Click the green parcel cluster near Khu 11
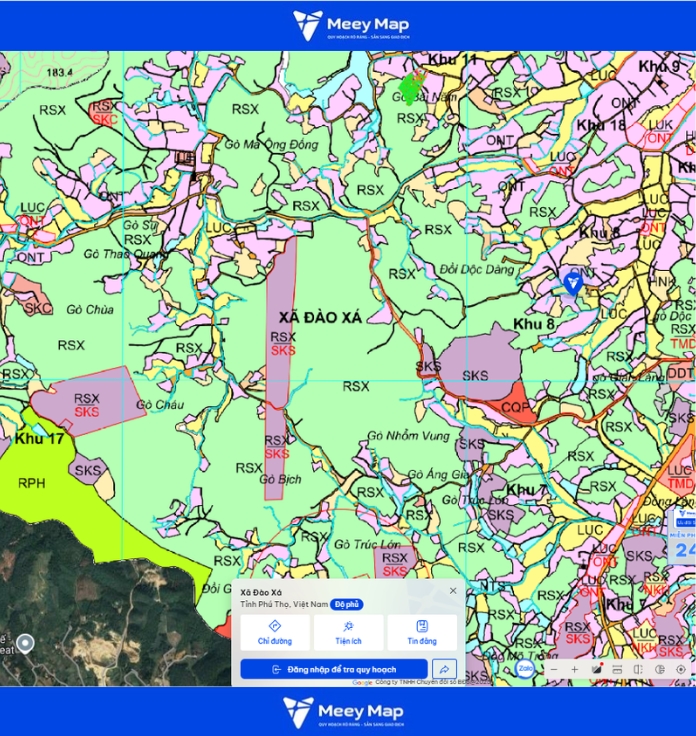 pyautogui.click(x=411, y=87)
